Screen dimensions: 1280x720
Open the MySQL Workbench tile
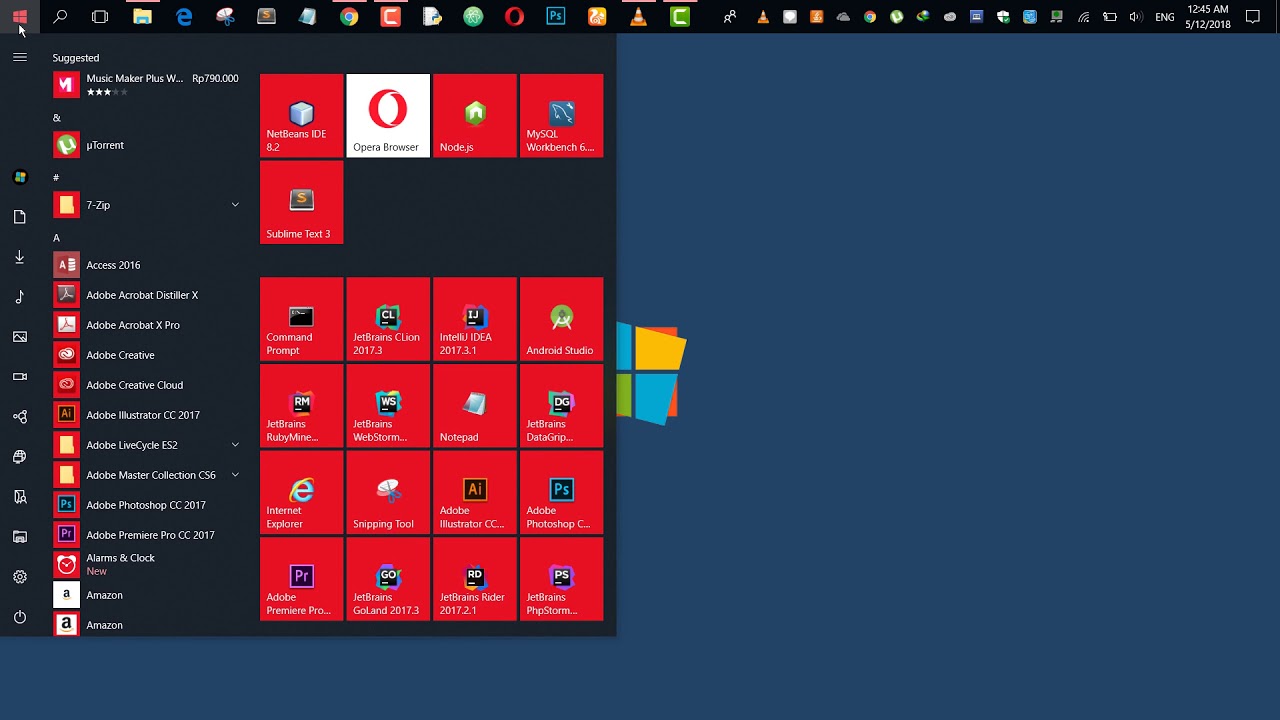pyautogui.click(x=562, y=115)
